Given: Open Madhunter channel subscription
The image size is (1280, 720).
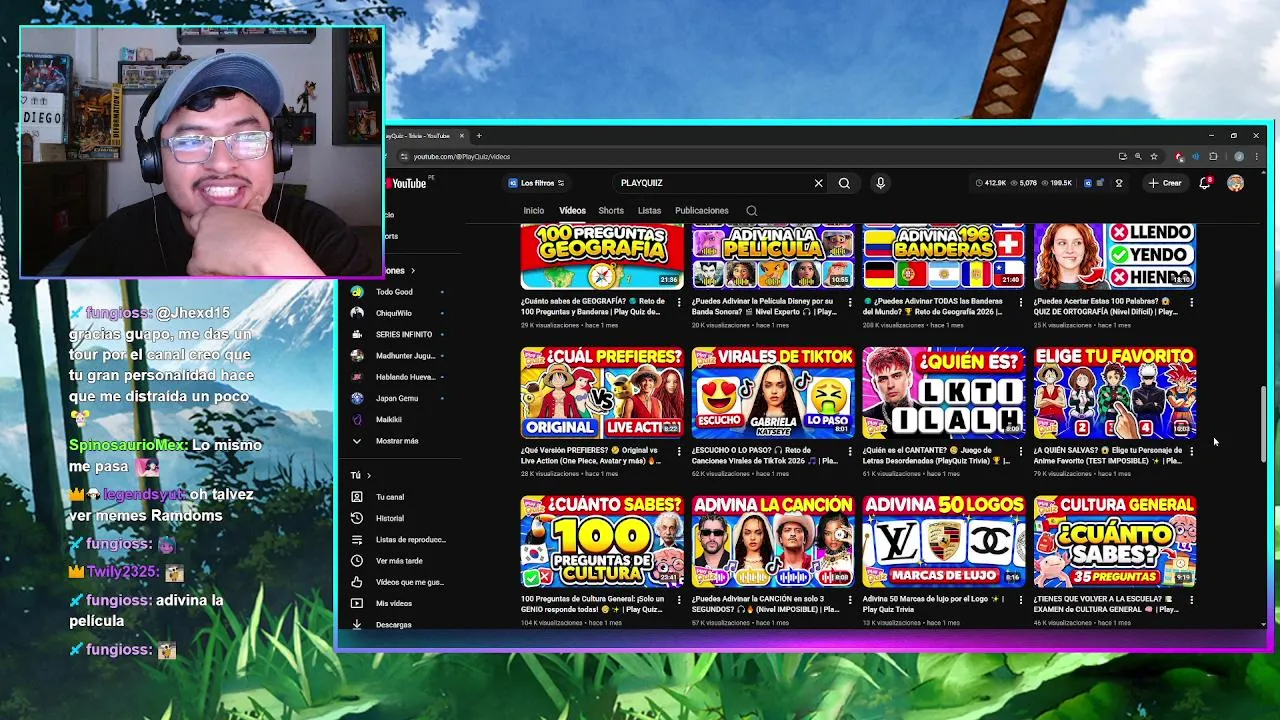Looking at the screenshot, I should coord(398,356).
